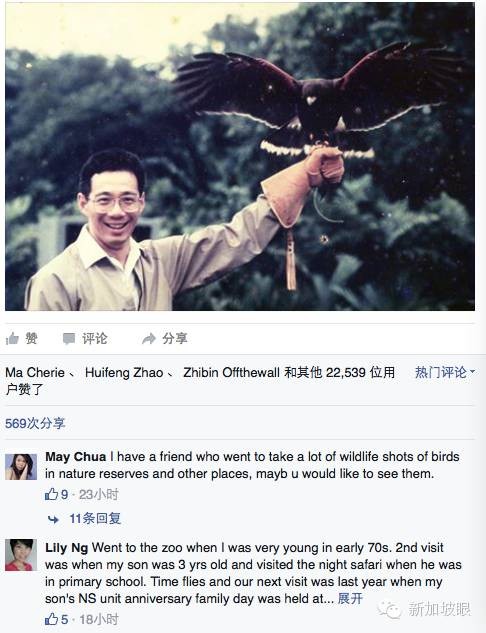Like Lily Ng's comment thumbs-up icon
Viewport: 486px width, 633px height.
pos(51,619)
